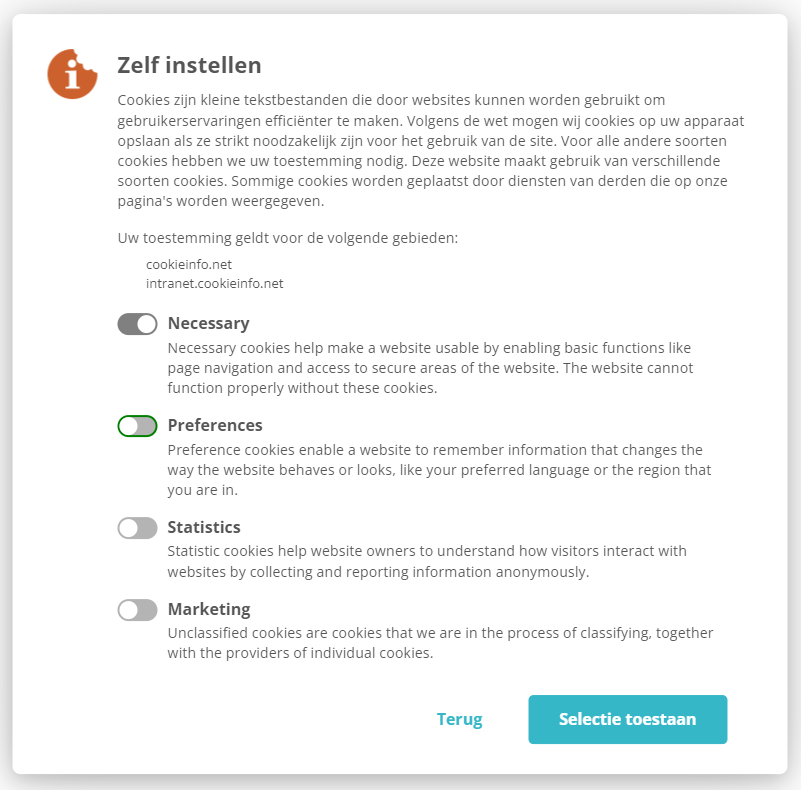Select the Marketing category heading
This screenshot has height=790, width=801.
(209, 609)
